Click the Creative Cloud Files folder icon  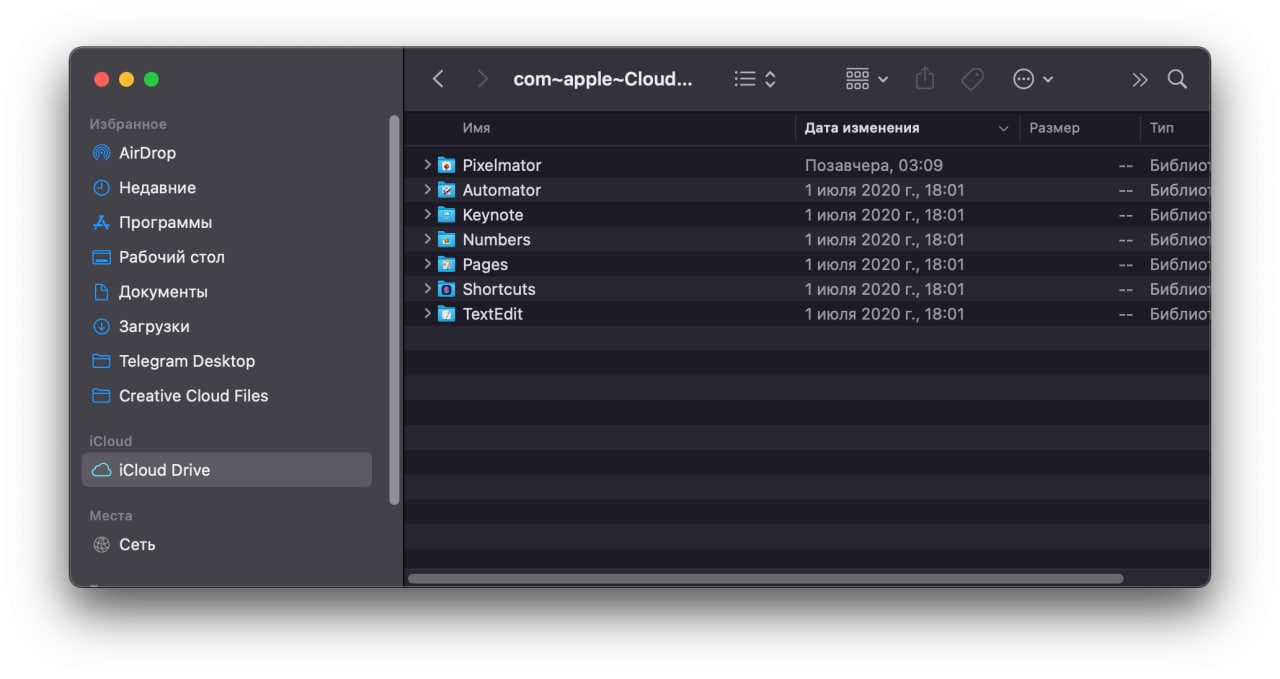pyautogui.click(x=101, y=396)
